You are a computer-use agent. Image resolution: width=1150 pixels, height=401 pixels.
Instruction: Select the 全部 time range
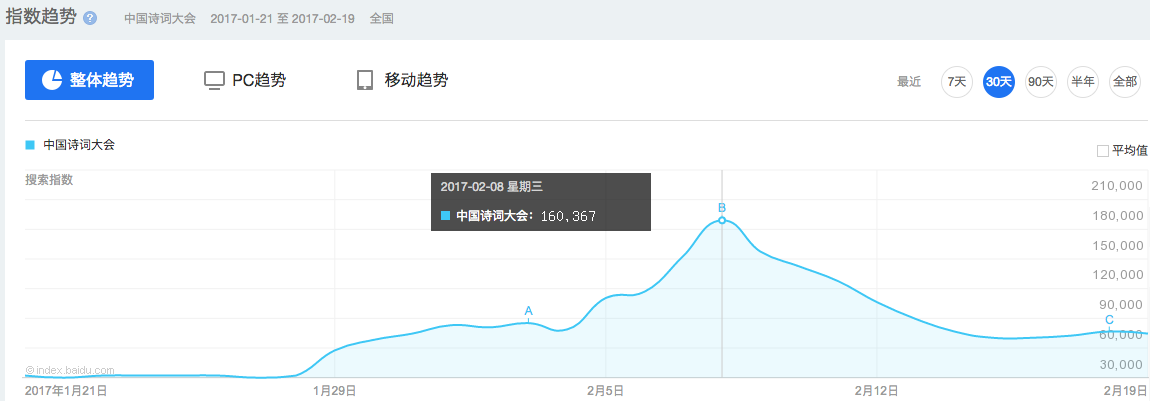pyautogui.click(x=1125, y=82)
